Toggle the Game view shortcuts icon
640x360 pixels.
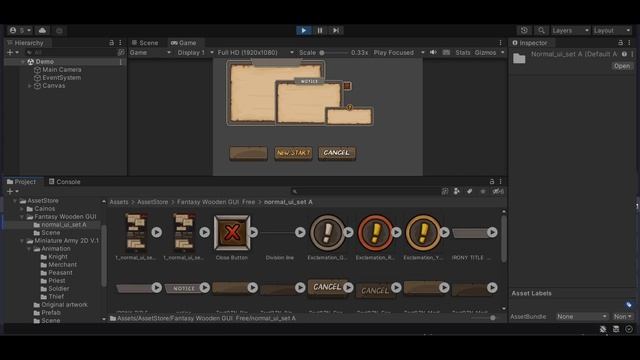click(446, 52)
